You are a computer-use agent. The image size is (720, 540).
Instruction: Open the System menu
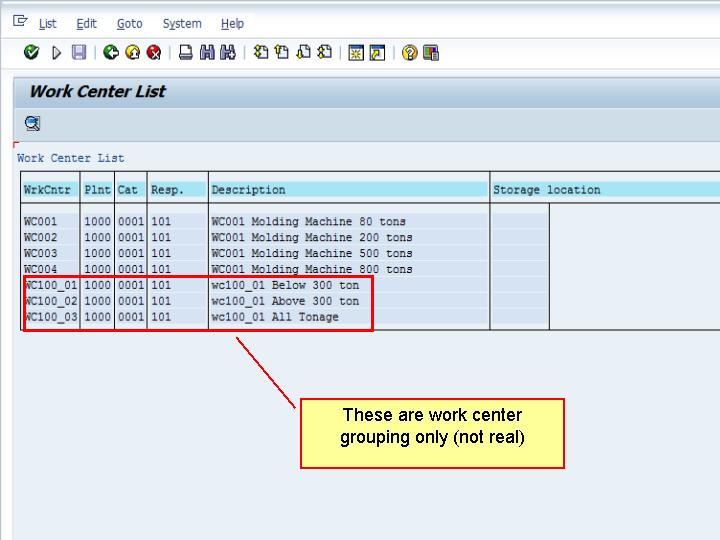coord(182,23)
